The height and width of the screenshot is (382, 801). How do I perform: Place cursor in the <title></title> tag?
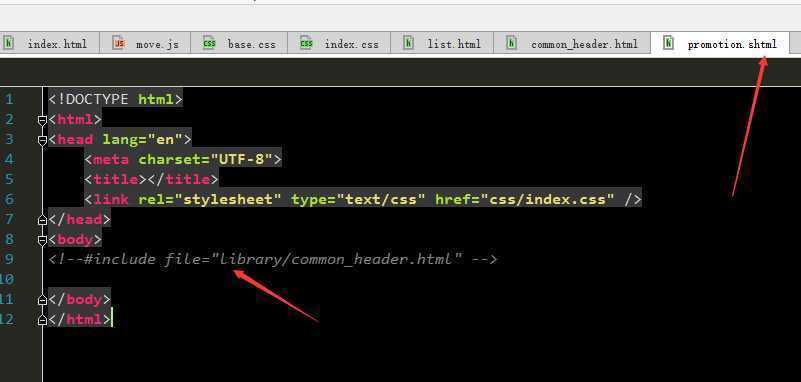click(151, 179)
